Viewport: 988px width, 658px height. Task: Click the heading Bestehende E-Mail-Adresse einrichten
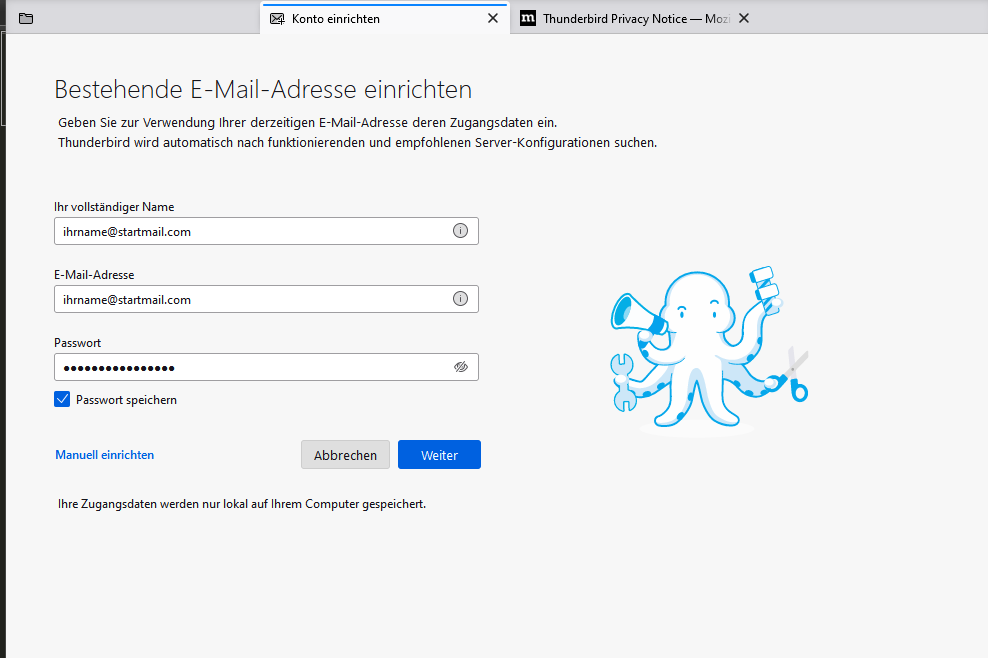(x=263, y=89)
